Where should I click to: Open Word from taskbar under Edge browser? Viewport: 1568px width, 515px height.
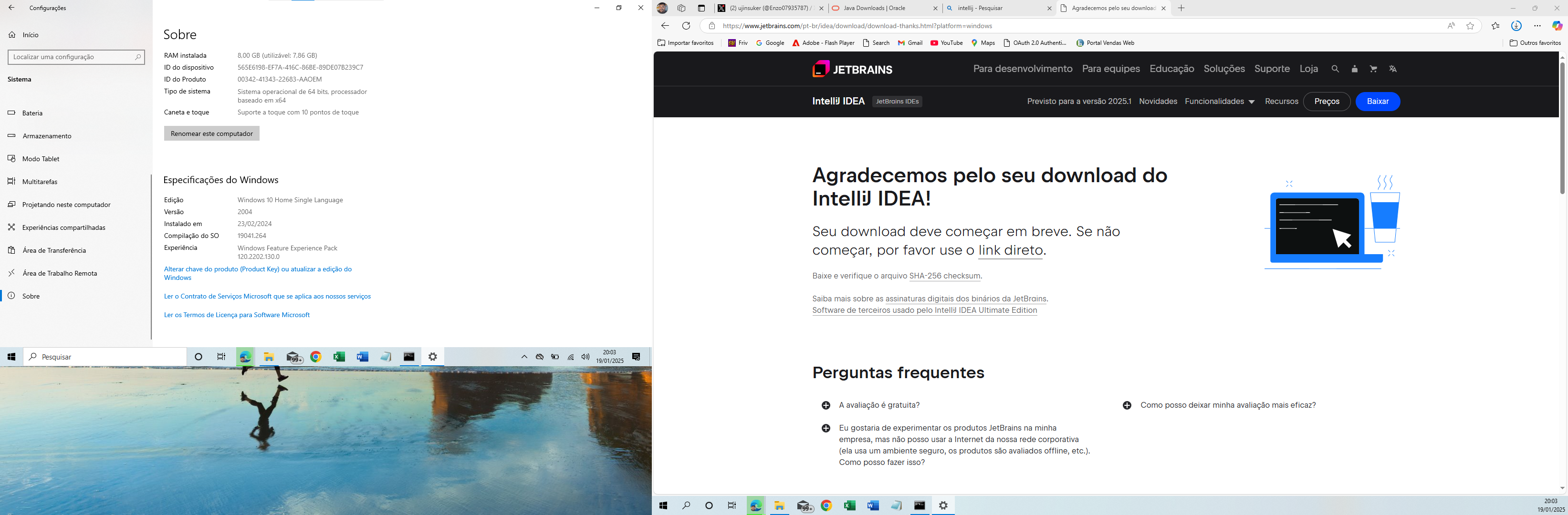tap(873, 505)
